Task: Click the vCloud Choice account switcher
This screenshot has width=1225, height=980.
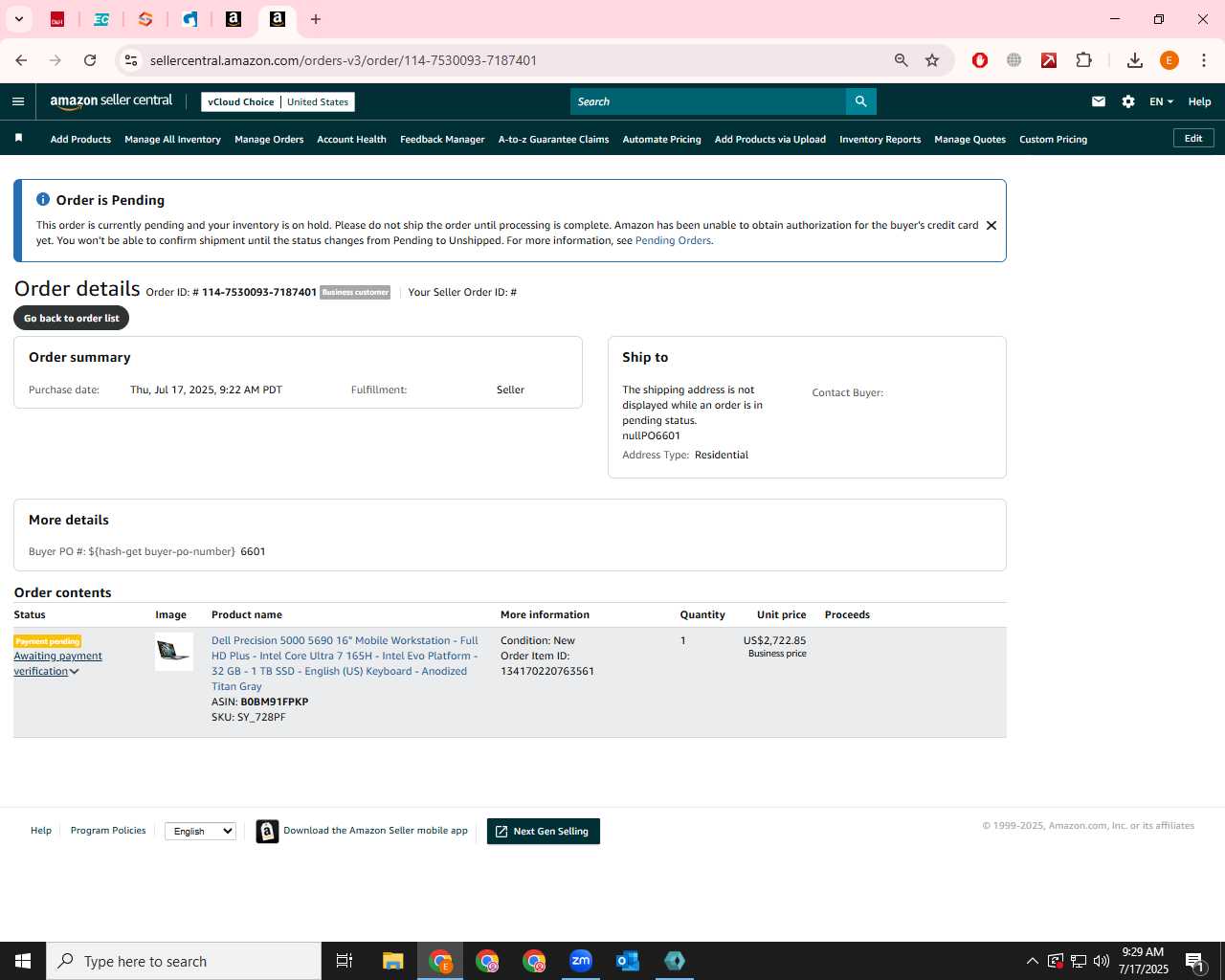Action: tap(278, 101)
